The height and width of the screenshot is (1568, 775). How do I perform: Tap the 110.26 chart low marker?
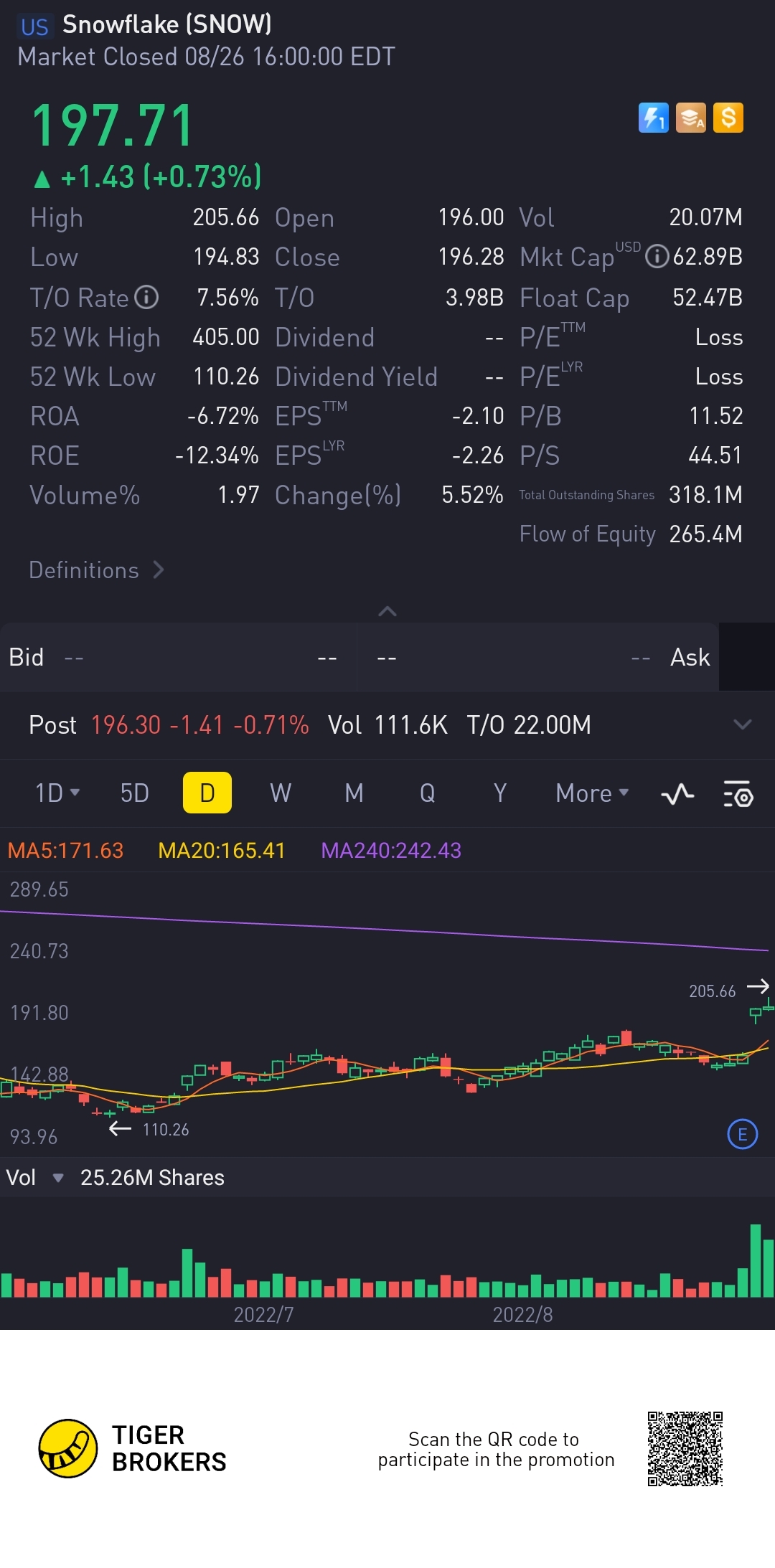(166, 1130)
